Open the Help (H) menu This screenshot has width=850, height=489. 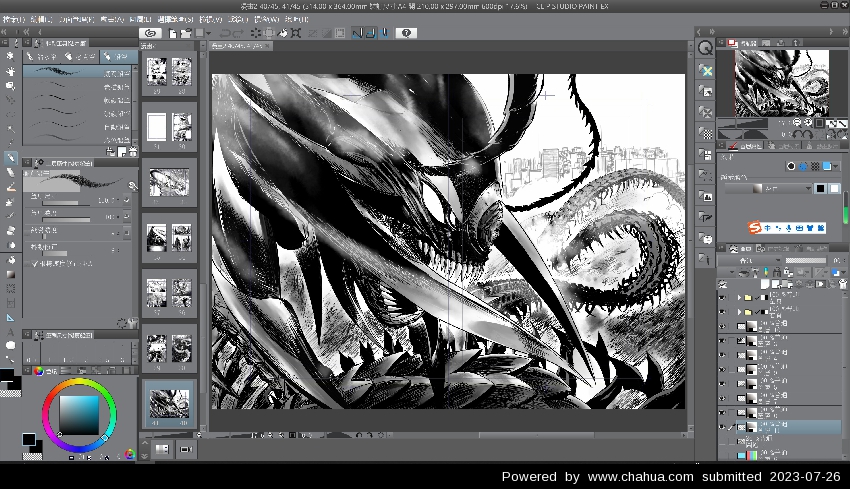click(x=297, y=19)
